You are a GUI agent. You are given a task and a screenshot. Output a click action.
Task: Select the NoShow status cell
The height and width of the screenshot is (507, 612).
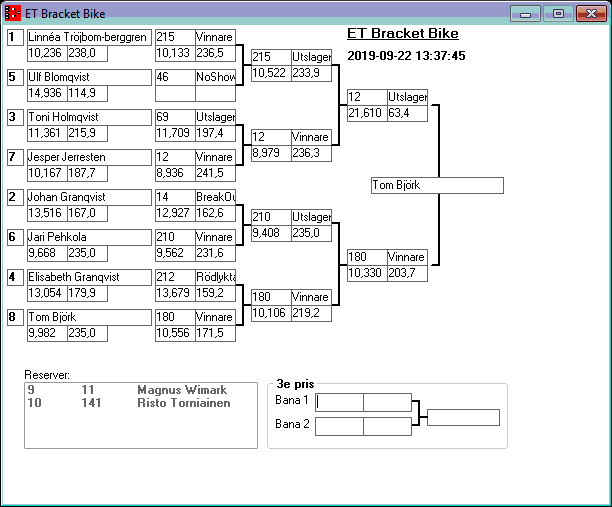(215, 77)
